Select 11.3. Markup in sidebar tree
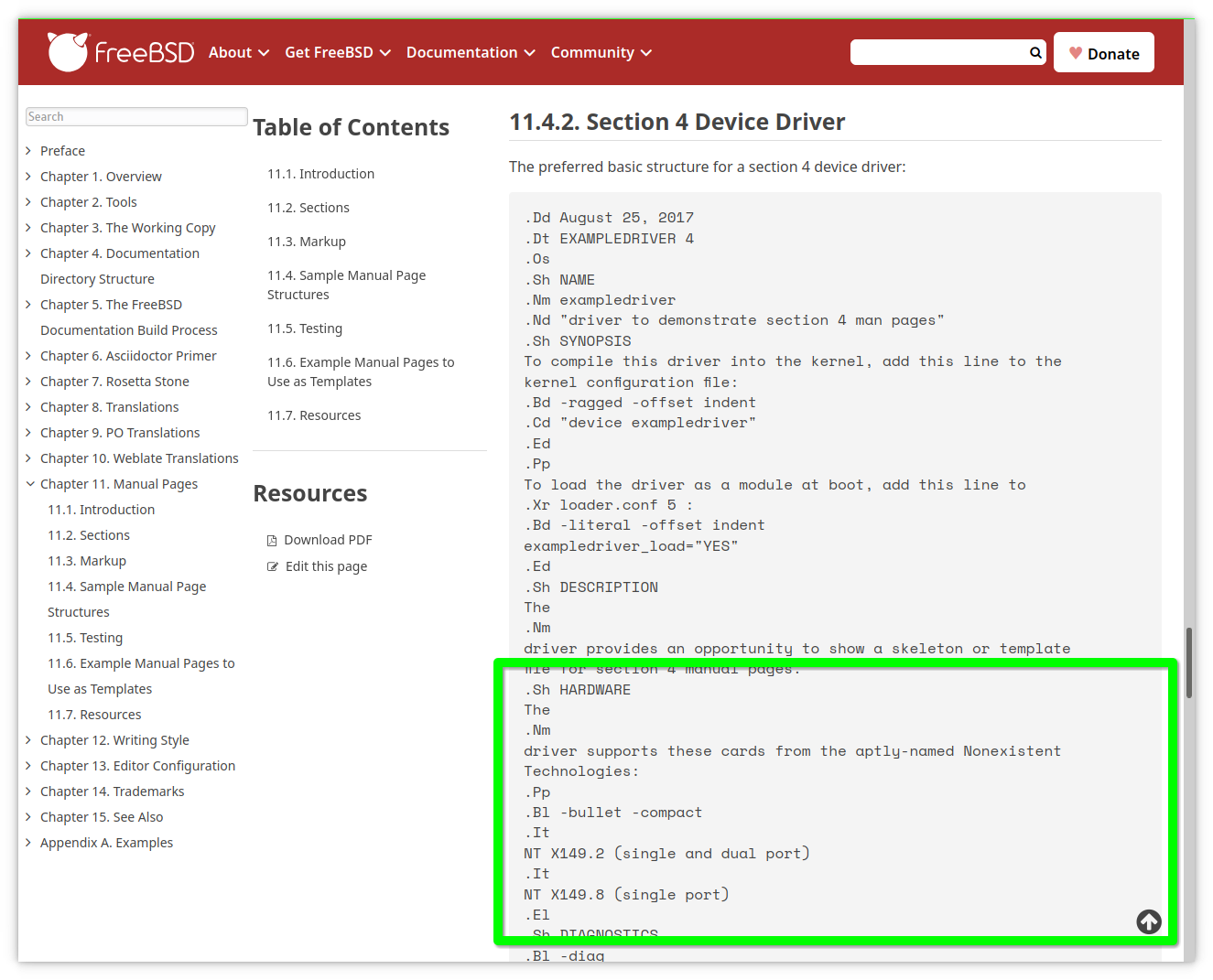Image resolution: width=1213 pixels, height=980 pixels. (x=87, y=561)
